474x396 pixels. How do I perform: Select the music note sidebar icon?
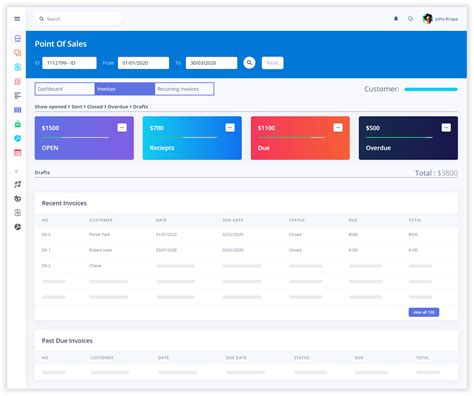(18, 184)
